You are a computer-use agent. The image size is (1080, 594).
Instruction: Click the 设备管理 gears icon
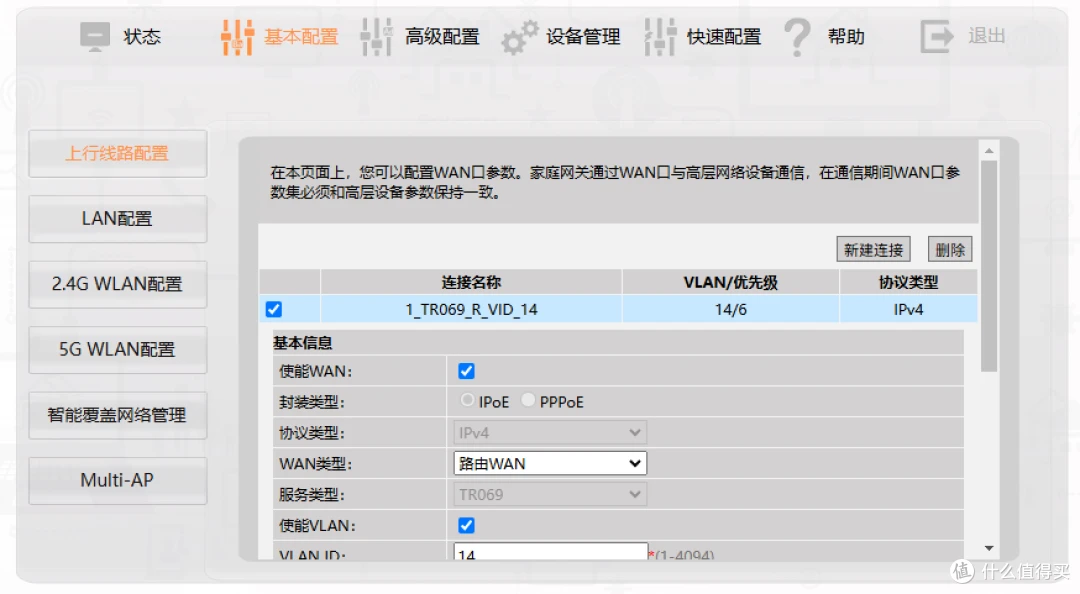click(x=519, y=37)
